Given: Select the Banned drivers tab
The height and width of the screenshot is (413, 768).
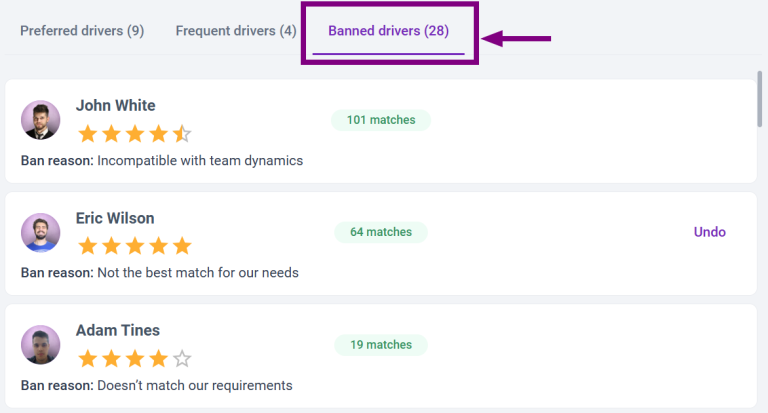Looking at the screenshot, I should click(388, 31).
